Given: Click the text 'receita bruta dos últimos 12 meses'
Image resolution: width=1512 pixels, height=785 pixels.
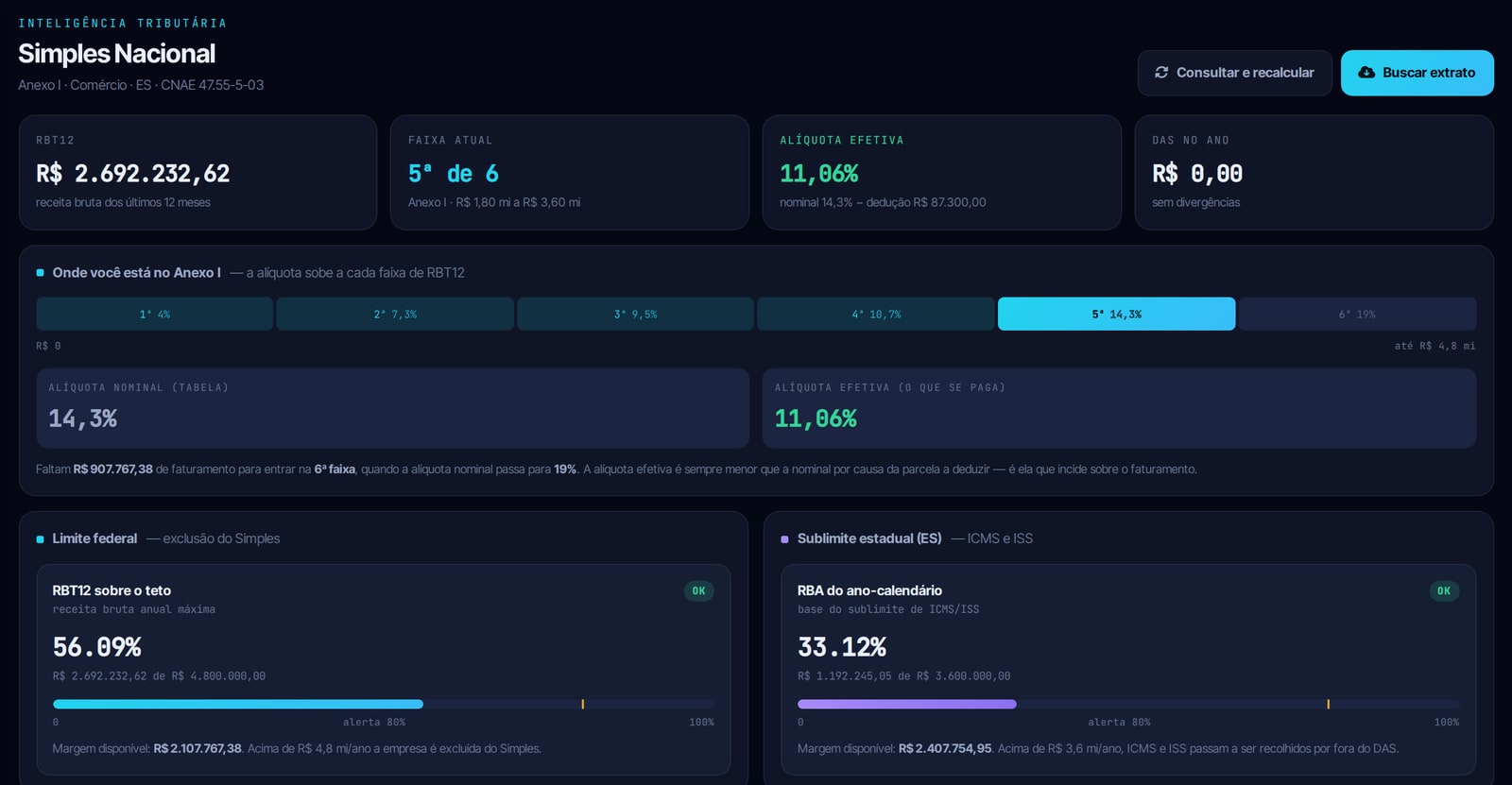Looking at the screenshot, I should tap(123, 202).
